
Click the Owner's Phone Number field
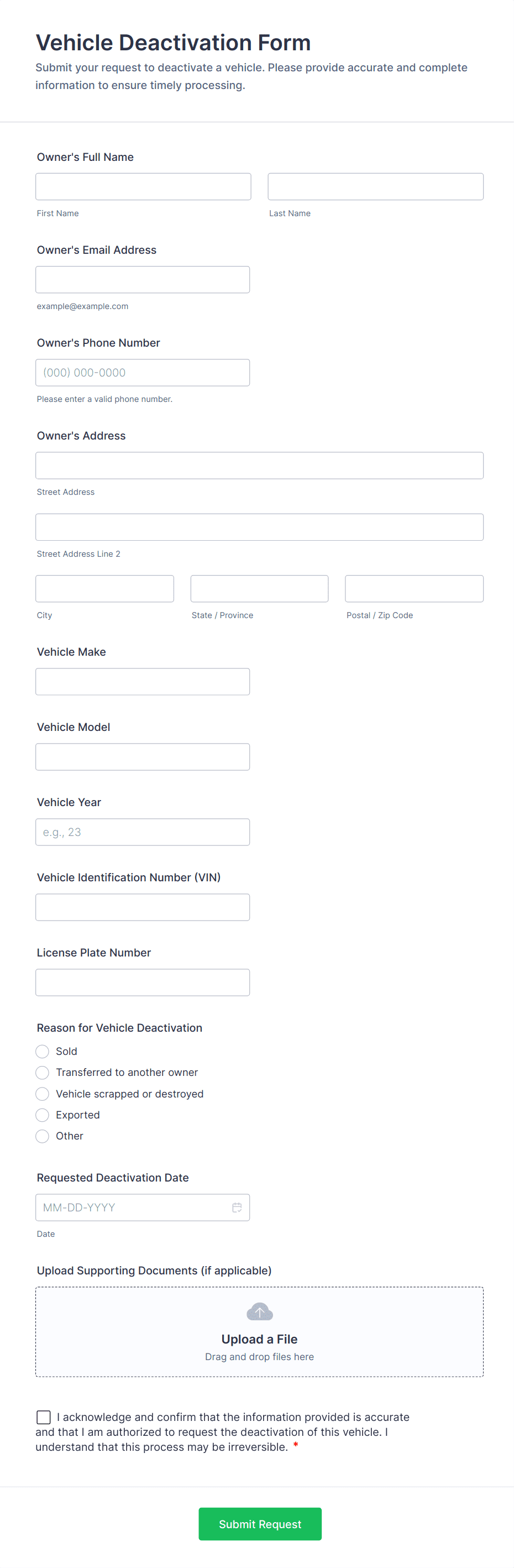coord(143,372)
